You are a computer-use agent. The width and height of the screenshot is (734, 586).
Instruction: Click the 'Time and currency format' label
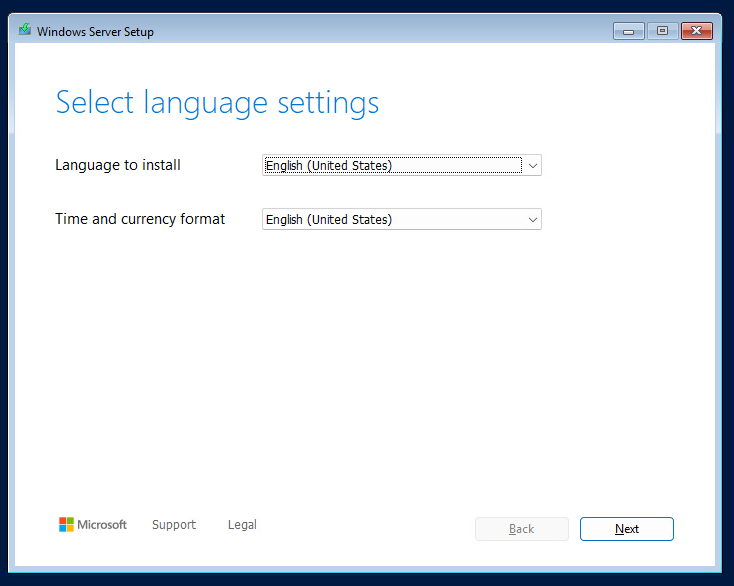pos(140,219)
